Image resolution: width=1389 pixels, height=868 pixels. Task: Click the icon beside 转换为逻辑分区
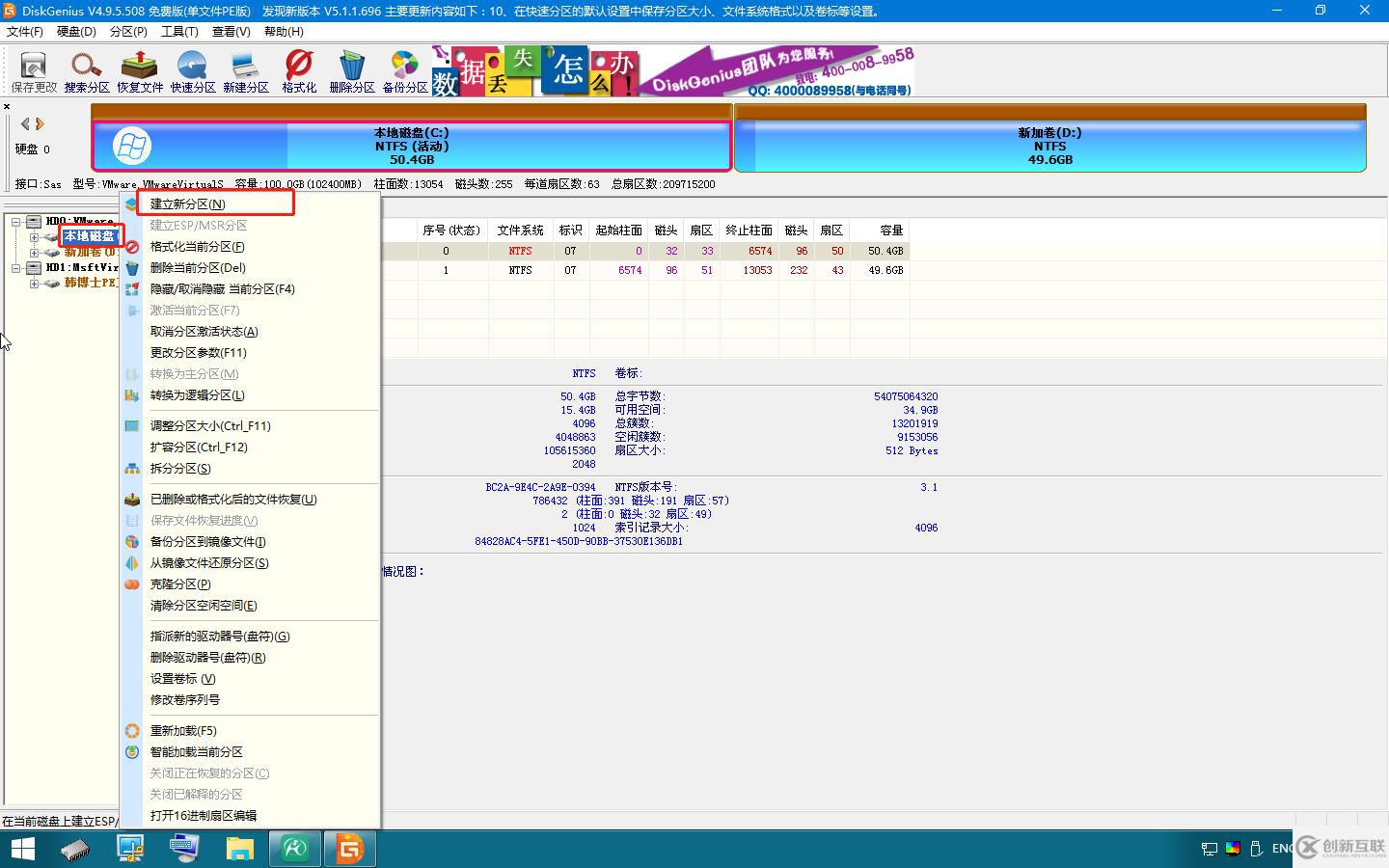(132, 395)
